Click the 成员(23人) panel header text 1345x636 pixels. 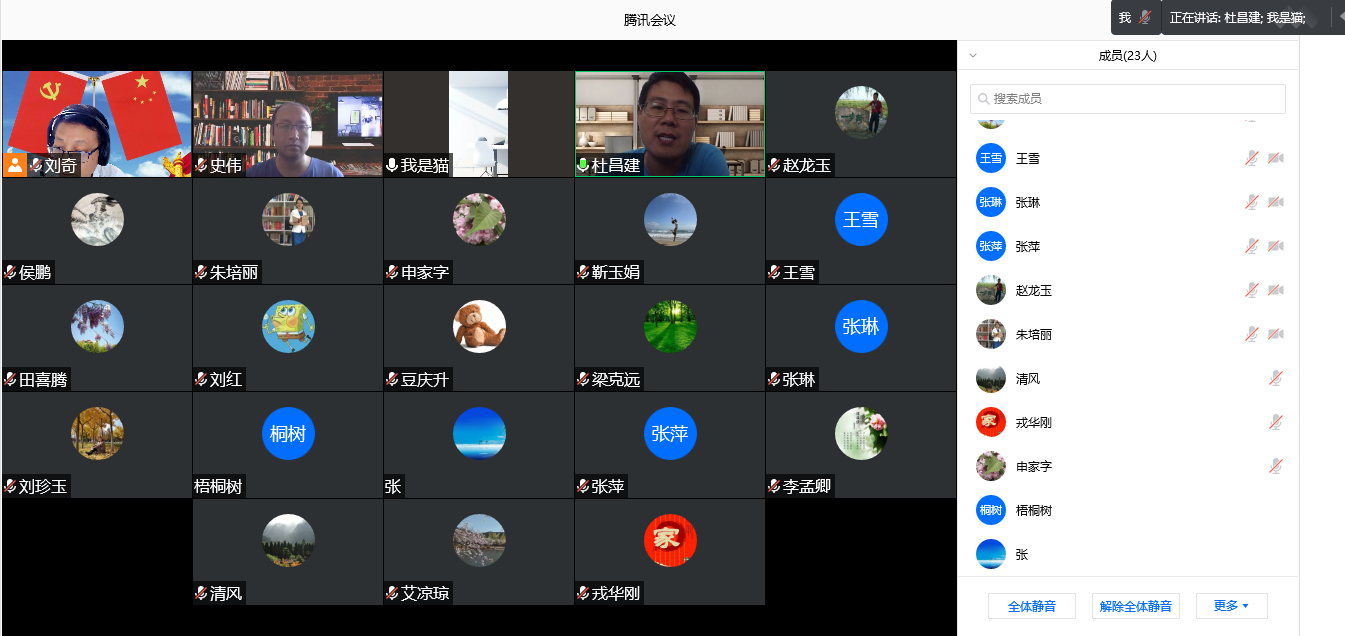tap(1127, 56)
